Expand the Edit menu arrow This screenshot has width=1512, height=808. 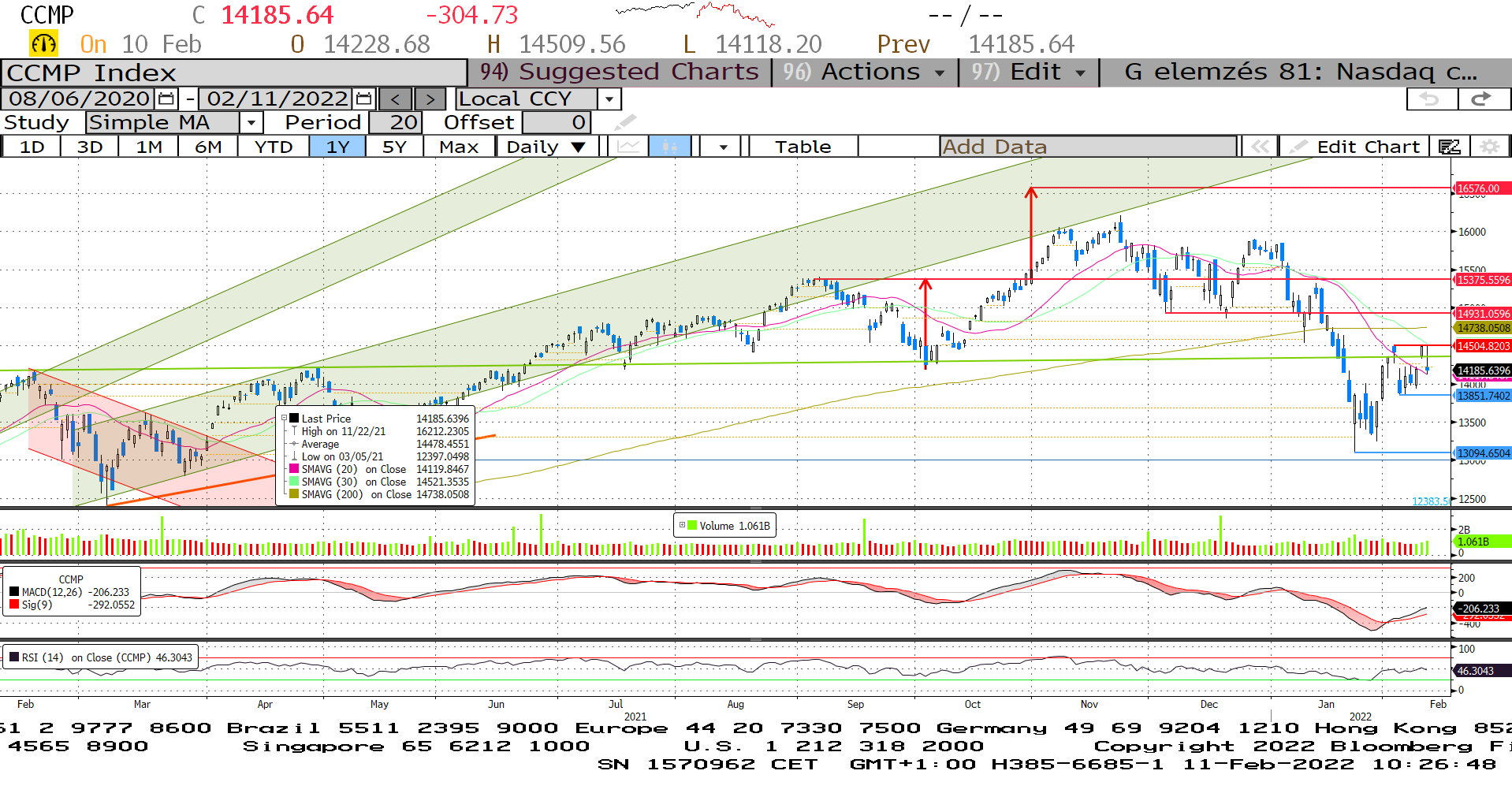1081,73
